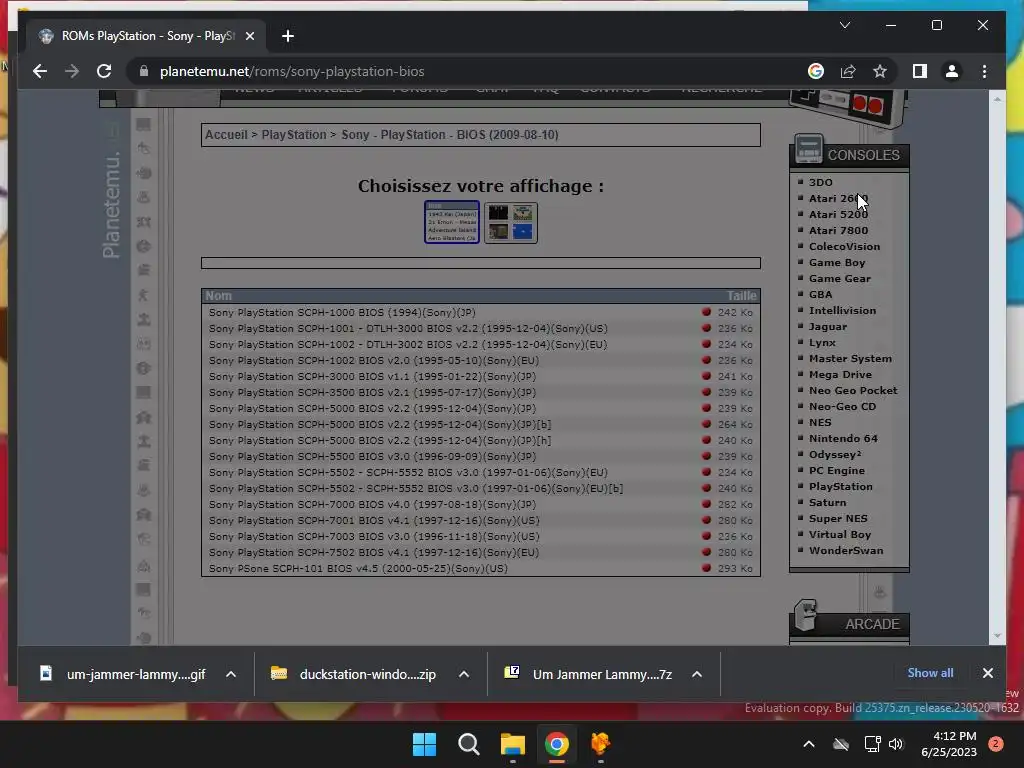Select the list view display thumbnail
The height and width of the screenshot is (768, 1024).
pyautogui.click(x=452, y=222)
